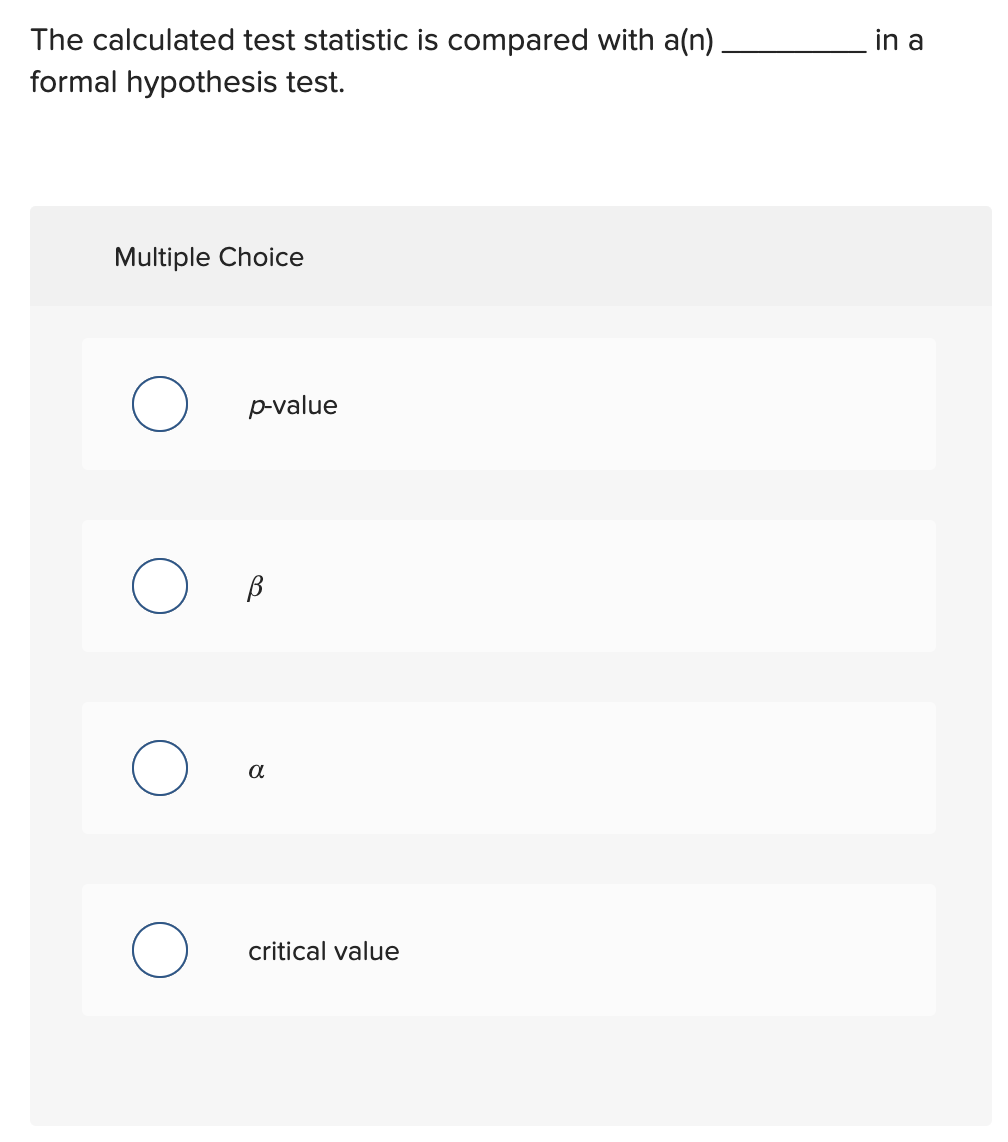
Task: Select the p-value radio button
Action: [x=159, y=404]
